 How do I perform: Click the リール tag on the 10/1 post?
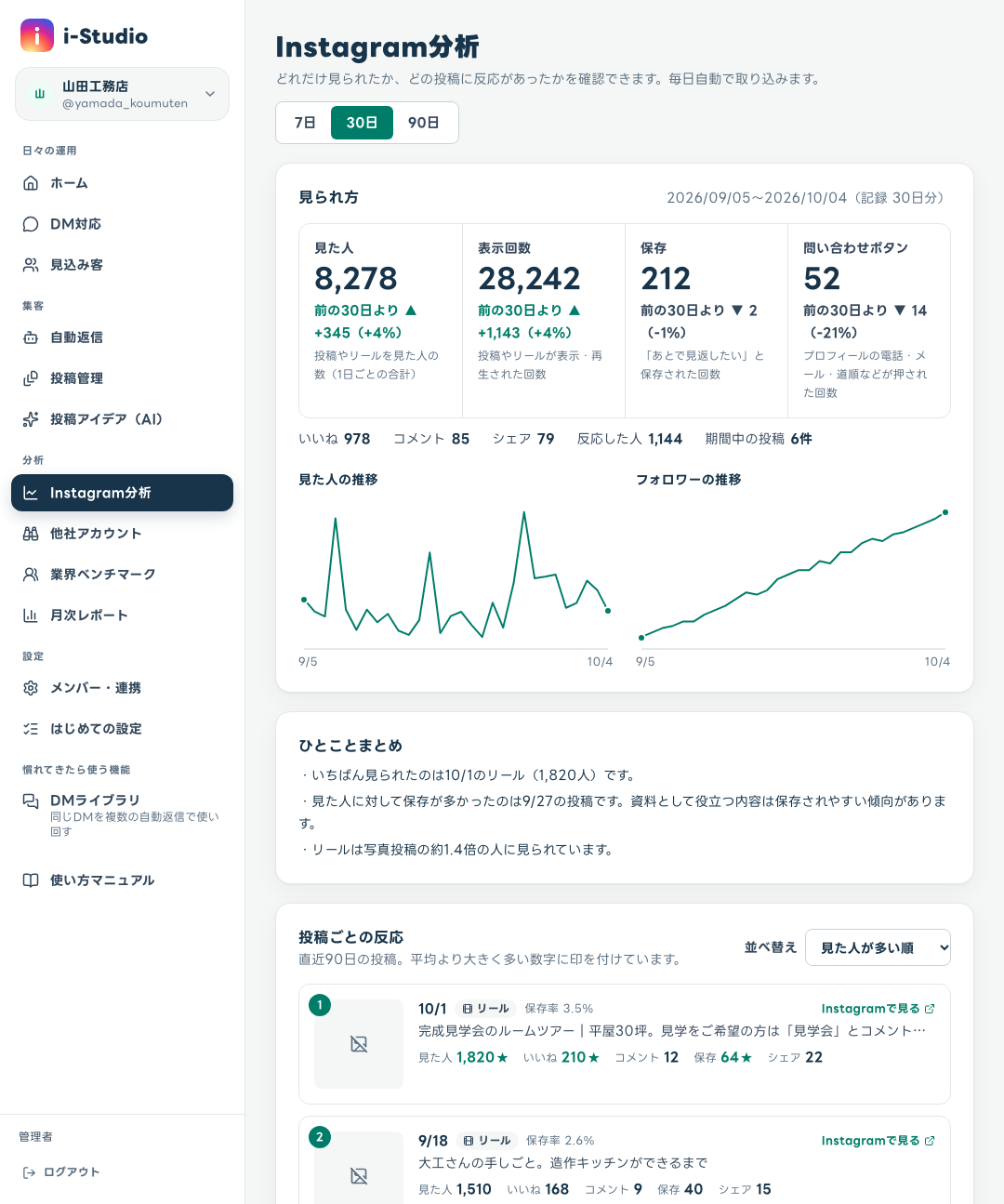[x=486, y=1009]
